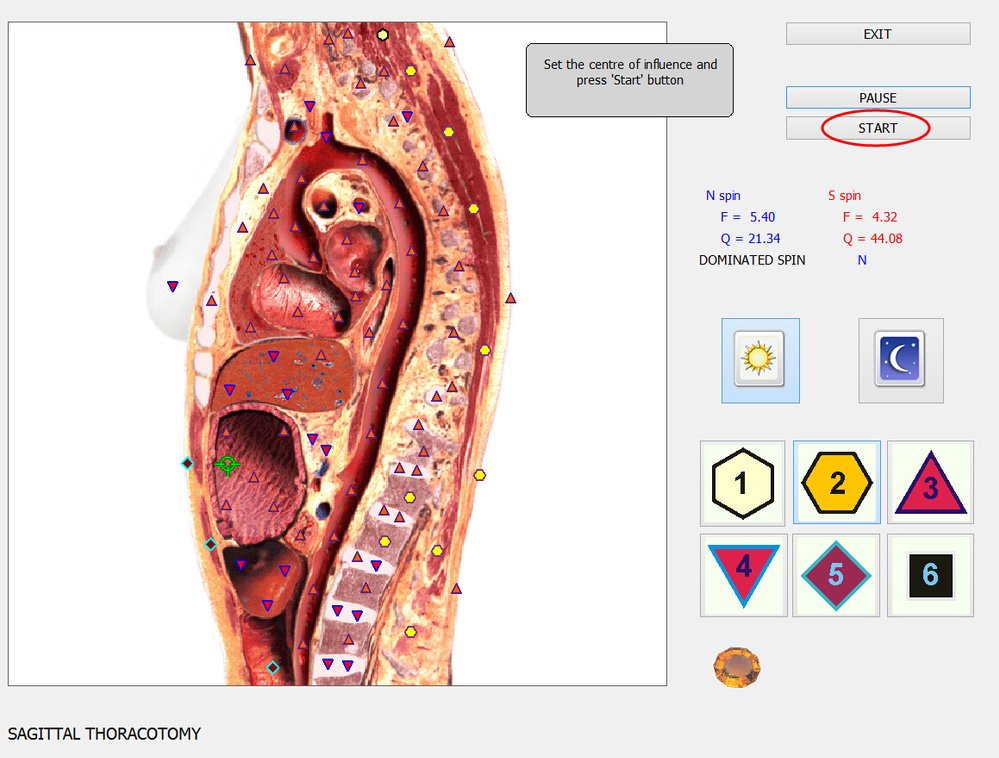Viewport: 999px width, 758px height.
Task: Select the inverted triangle level 4 icon
Action: point(743,575)
